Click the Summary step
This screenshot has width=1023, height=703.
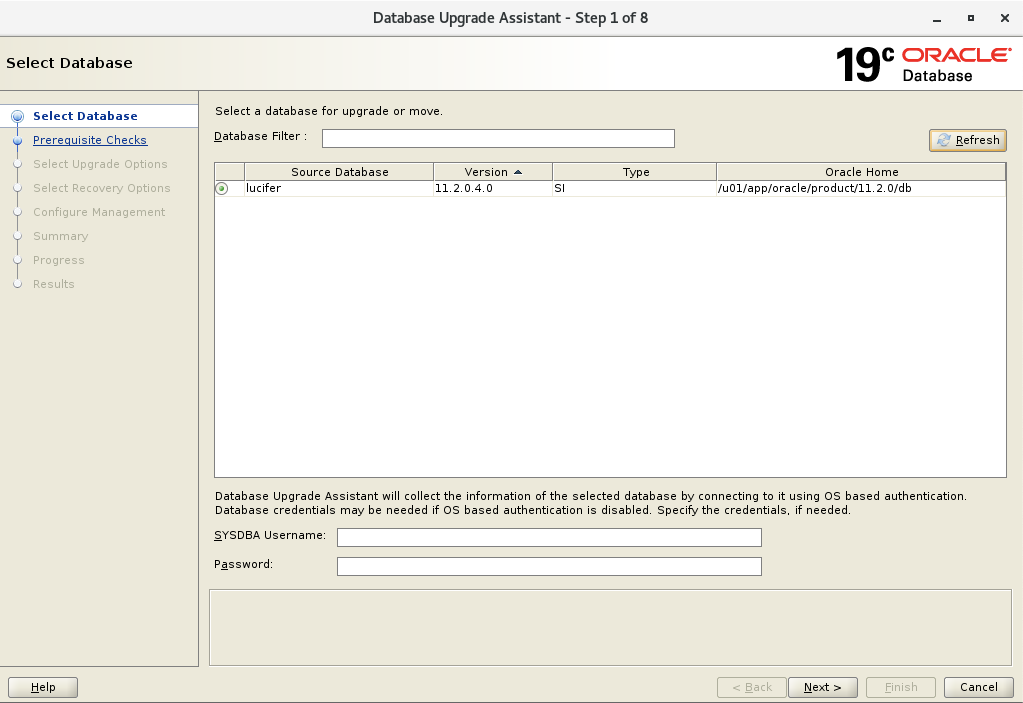(x=61, y=236)
